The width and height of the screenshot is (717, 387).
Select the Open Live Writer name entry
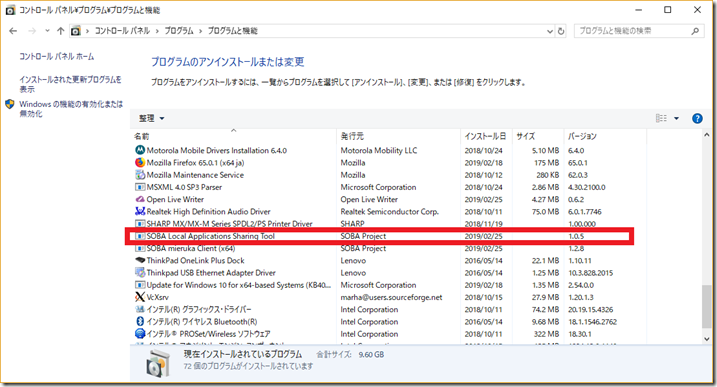pos(175,199)
